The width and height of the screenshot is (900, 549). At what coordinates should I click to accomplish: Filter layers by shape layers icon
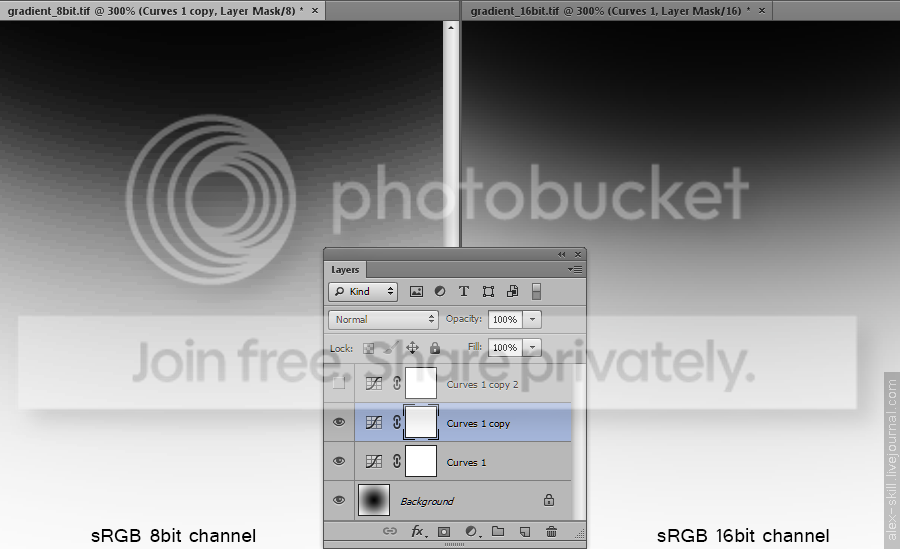pyautogui.click(x=488, y=292)
